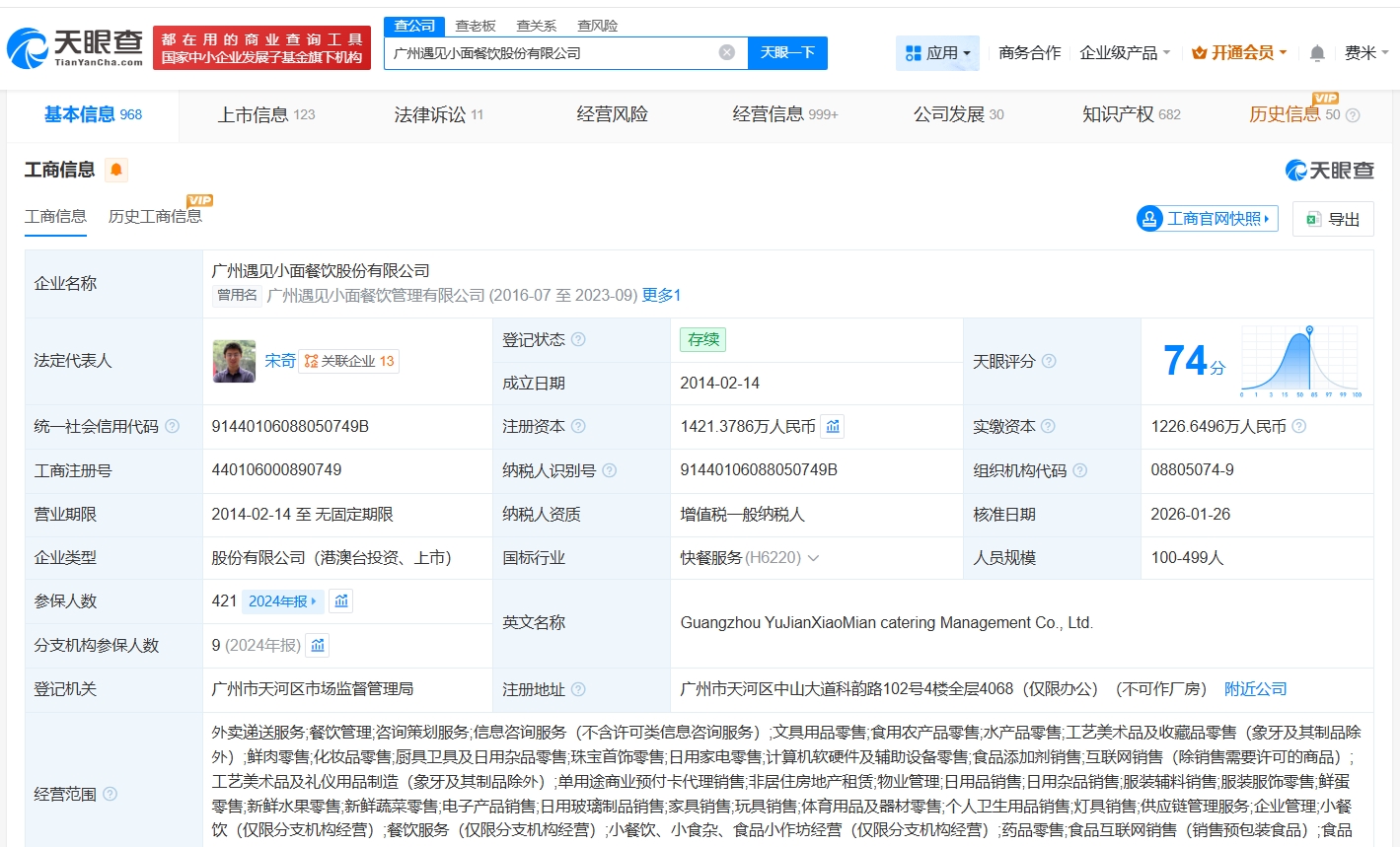Click 关联企业 13 badge
This screenshot has height=847, width=1400.
click(348, 361)
